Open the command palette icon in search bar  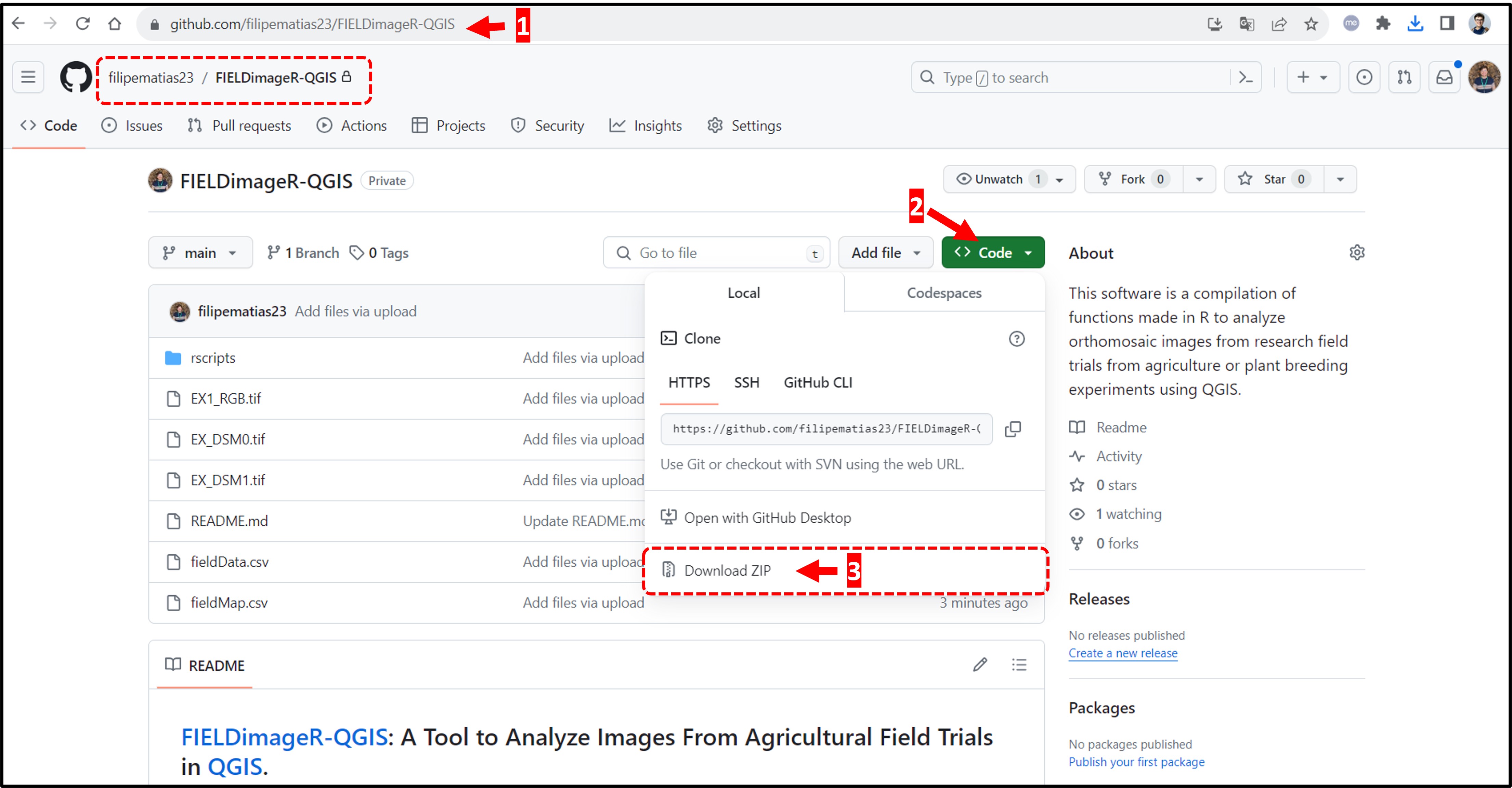click(x=1246, y=77)
